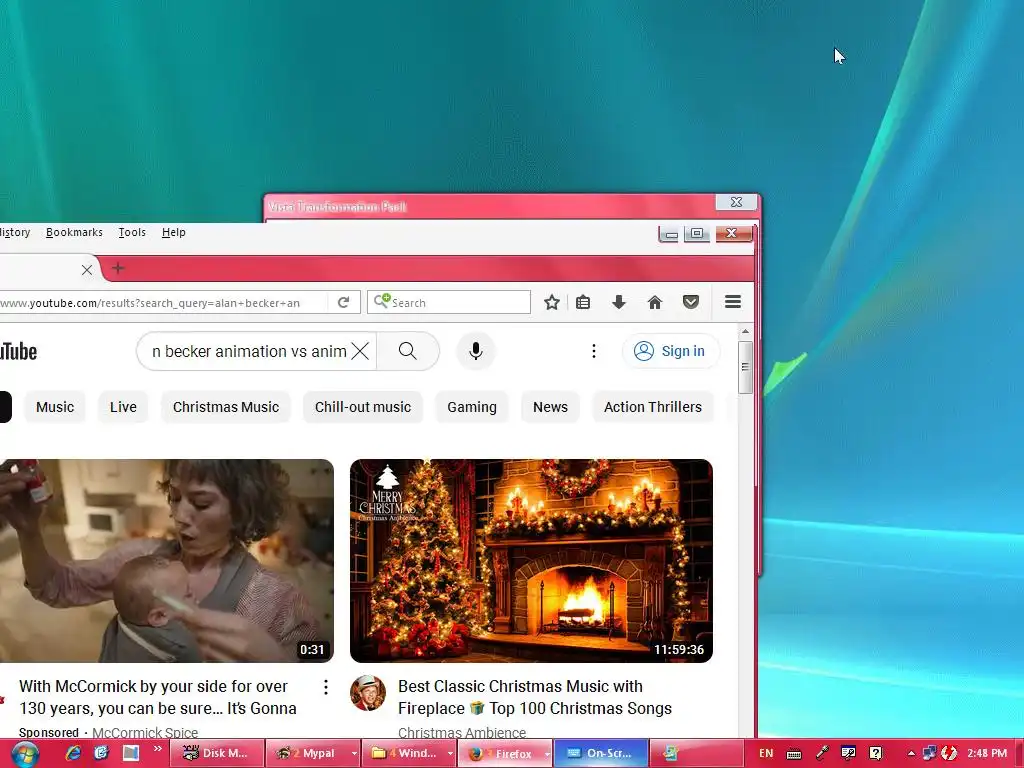Select the Christmas Music filter chip

[x=226, y=407]
